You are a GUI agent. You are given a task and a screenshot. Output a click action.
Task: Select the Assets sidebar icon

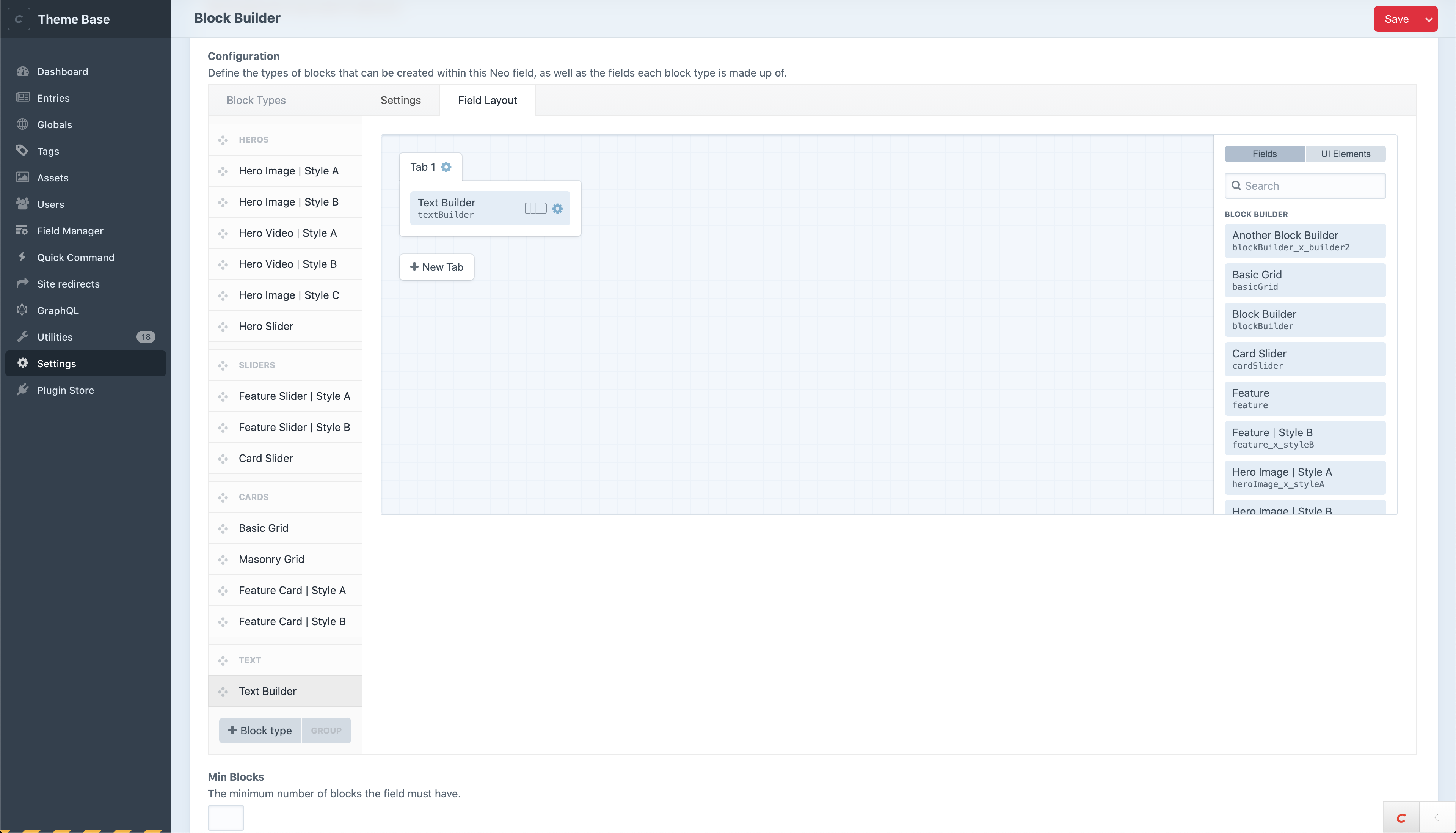[22, 178]
